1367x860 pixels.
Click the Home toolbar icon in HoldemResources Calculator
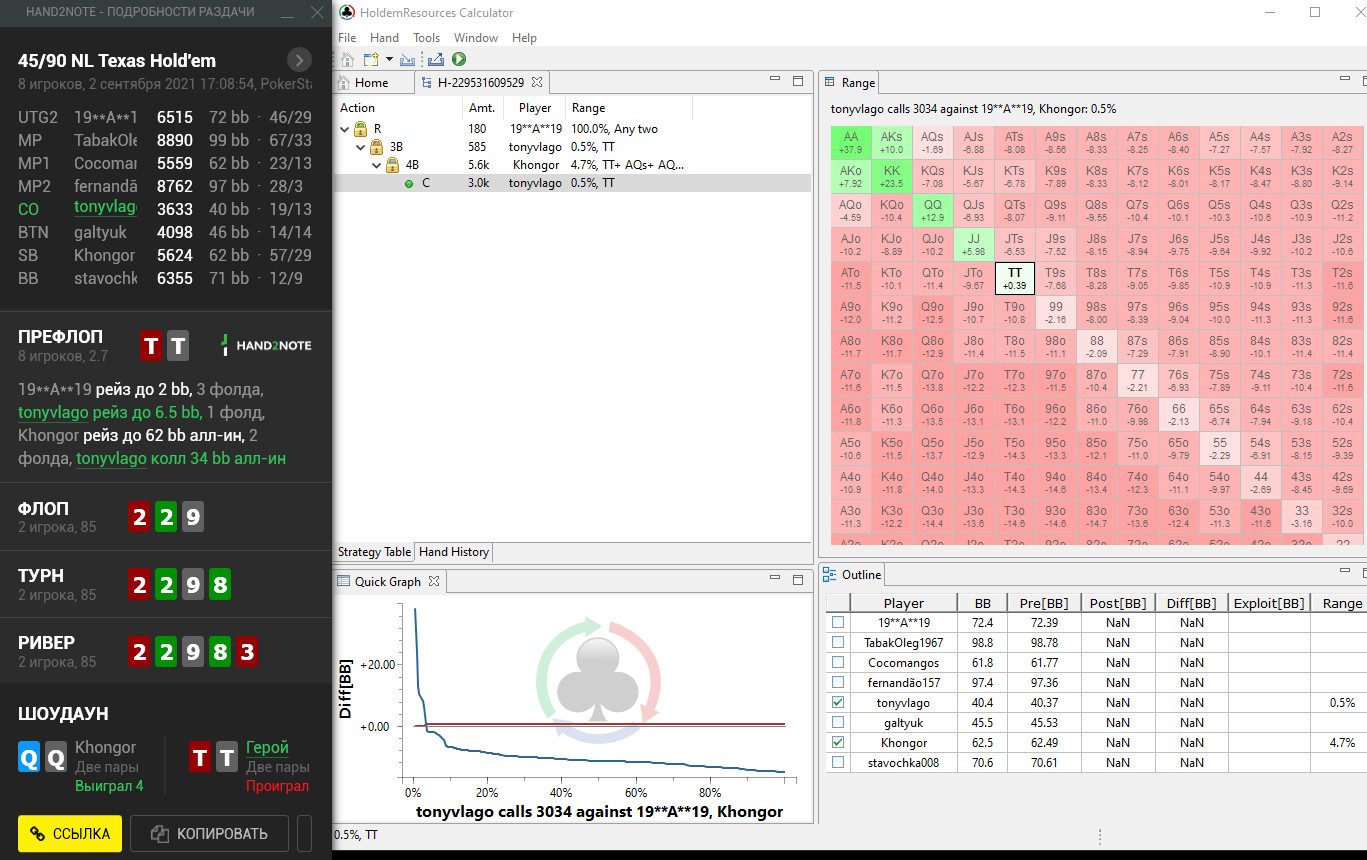pyautogui.click(x=347, y=60)
